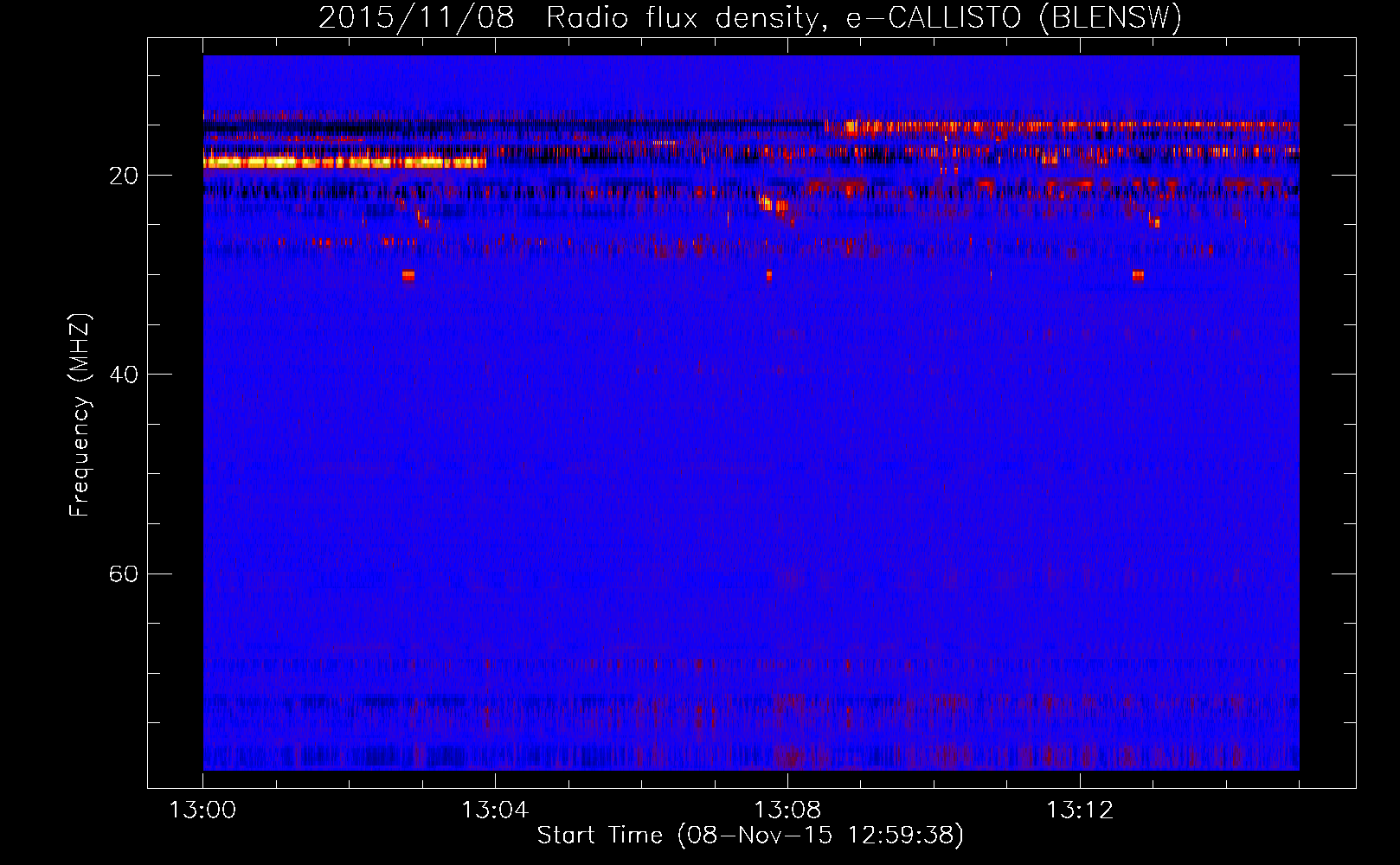The width and height of the screenshot is (1400, 865).
Task: Click the '60' frequency tick label
Action: tap(123, 574)
